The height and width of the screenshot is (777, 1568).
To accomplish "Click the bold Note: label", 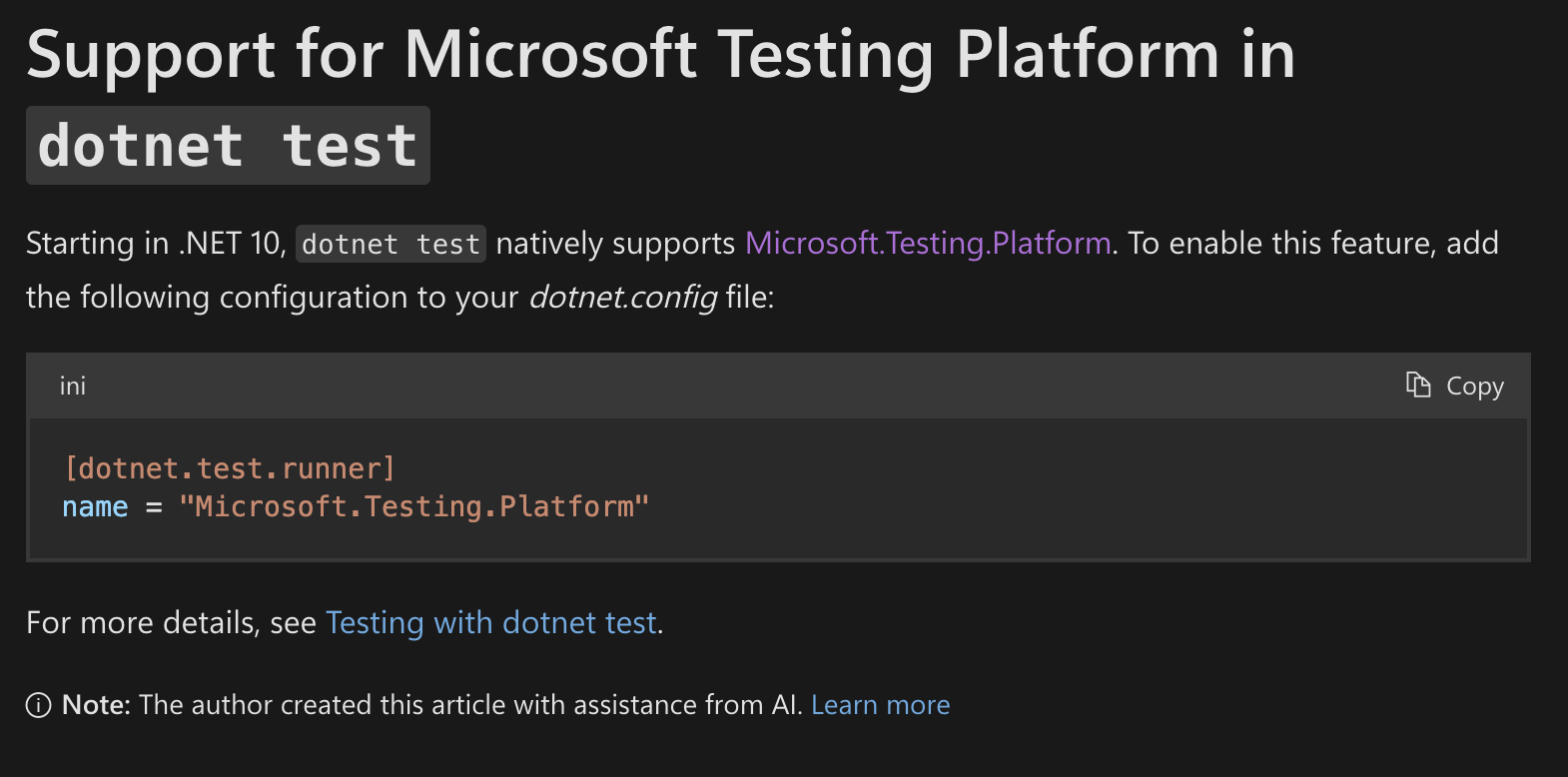I will point(96,705).
